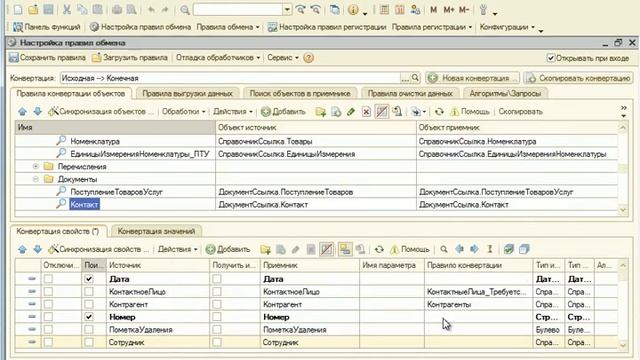Click refresh icon in properties toolbar
This screenshot has width=640, height=360.
click(379, 249)
